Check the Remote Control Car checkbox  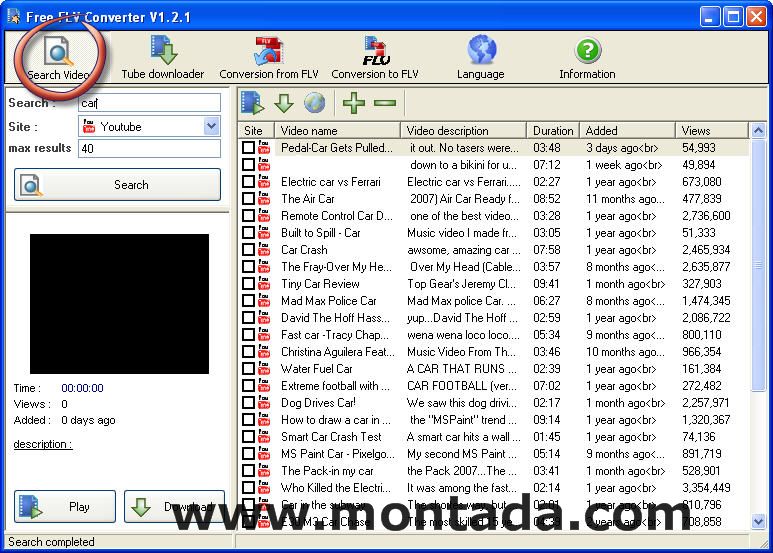tap(248, 215)
